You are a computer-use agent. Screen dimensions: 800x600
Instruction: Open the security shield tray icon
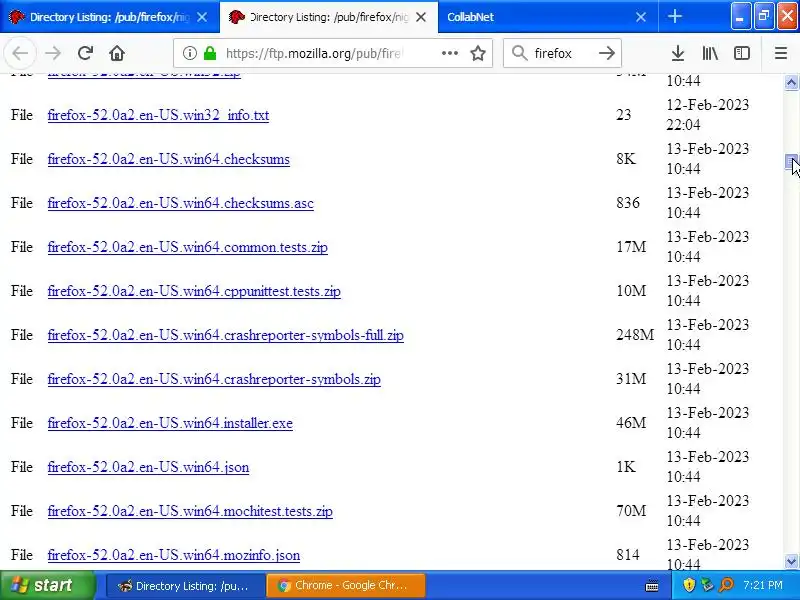689,585
